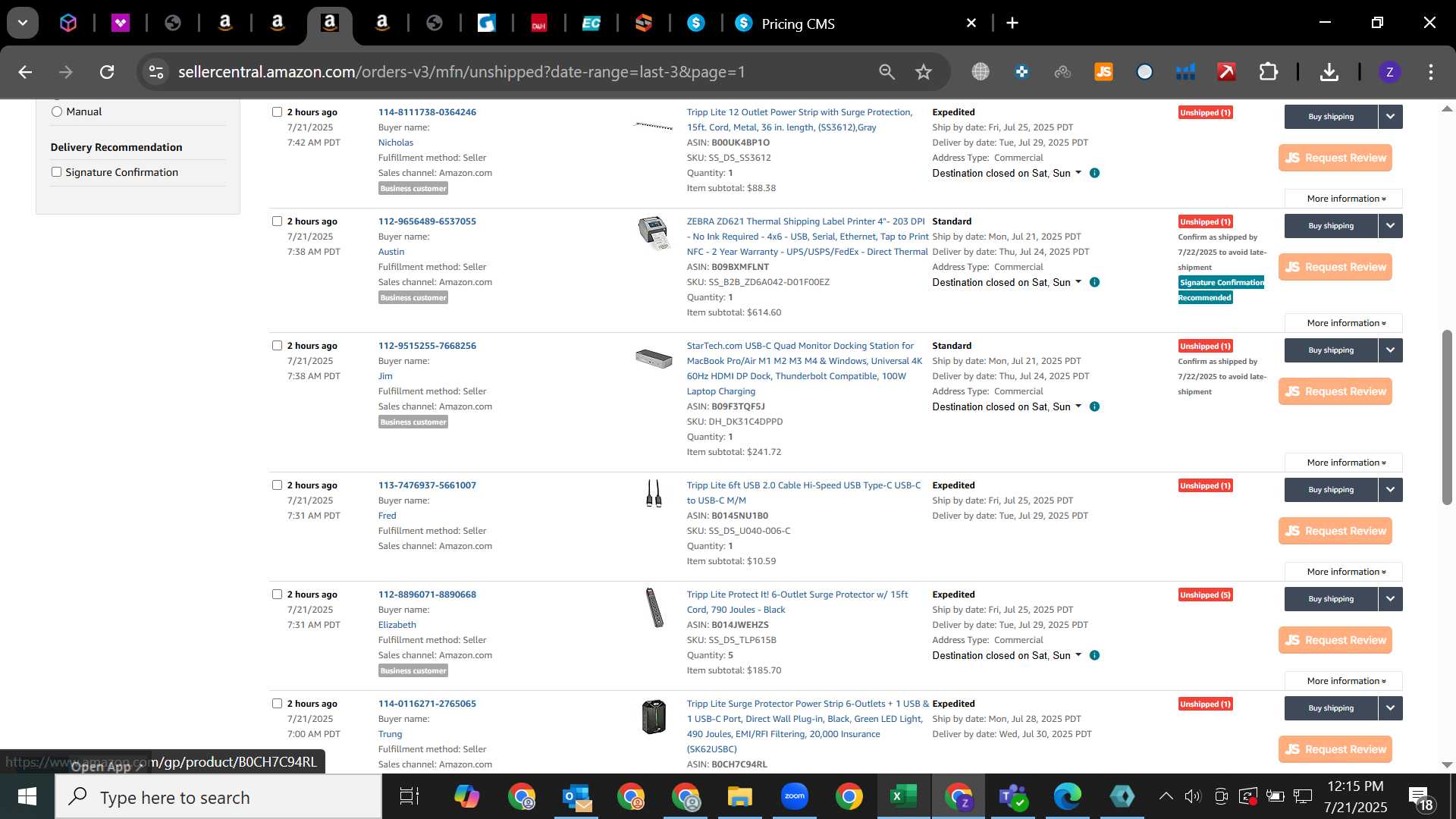This screenshot has height=819, width=1456.
Task: Open Microsoft Teams from the taskbar
Action: click(x=1012, y=796)
